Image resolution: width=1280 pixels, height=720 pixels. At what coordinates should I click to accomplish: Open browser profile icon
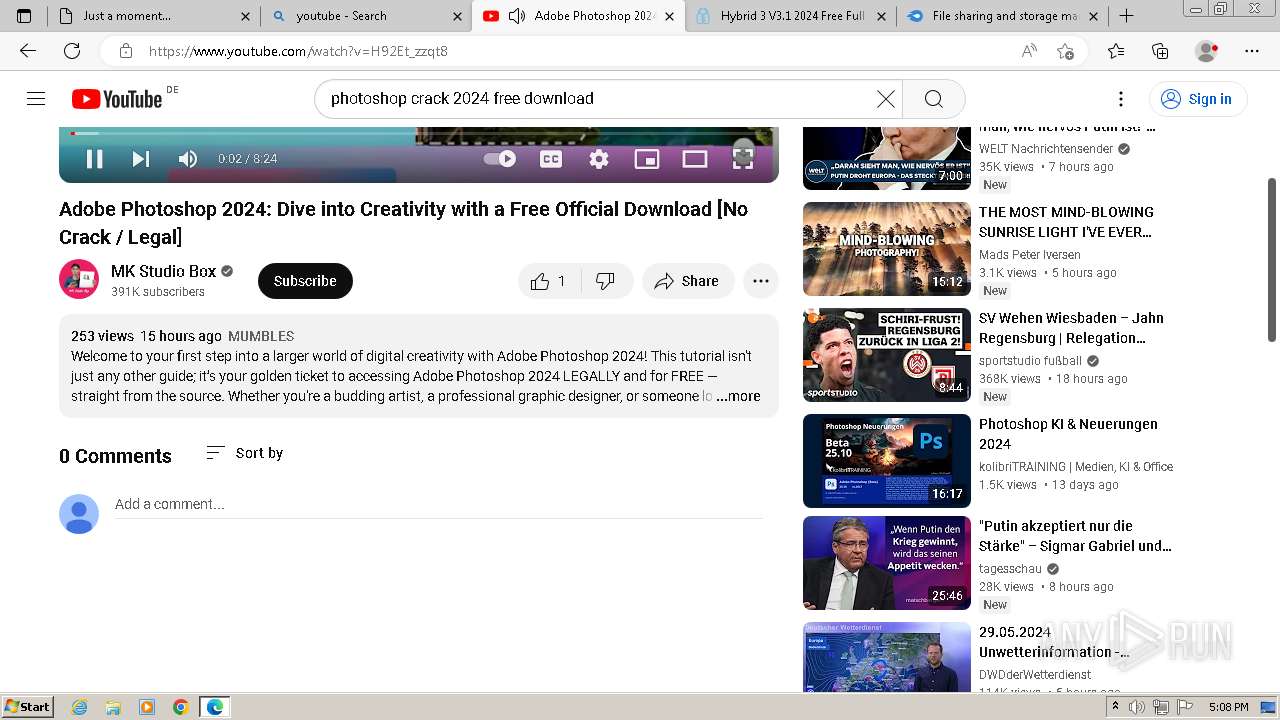pos(1207,51)
